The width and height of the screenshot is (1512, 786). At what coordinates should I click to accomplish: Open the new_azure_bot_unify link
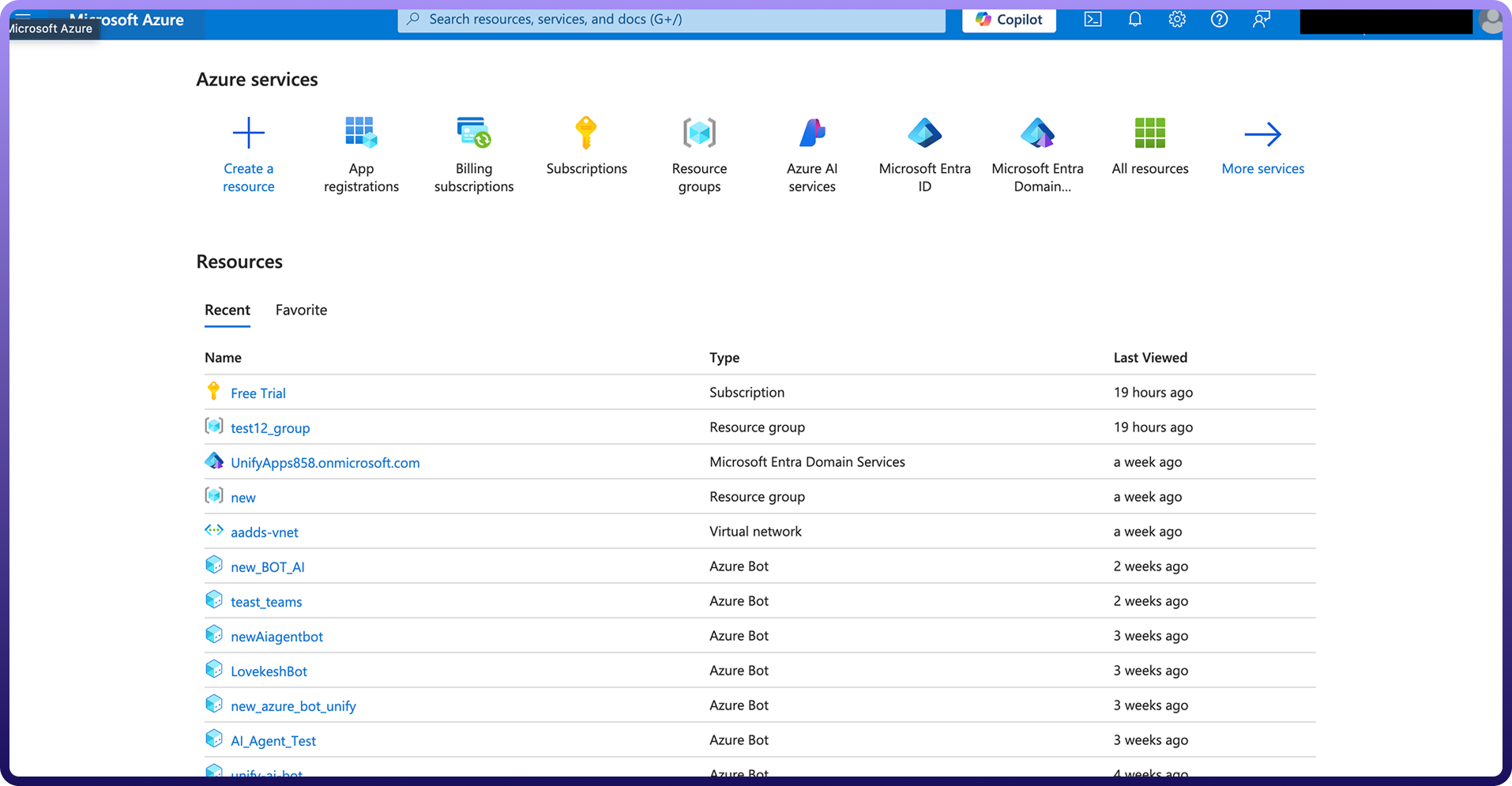coord(293,706)
